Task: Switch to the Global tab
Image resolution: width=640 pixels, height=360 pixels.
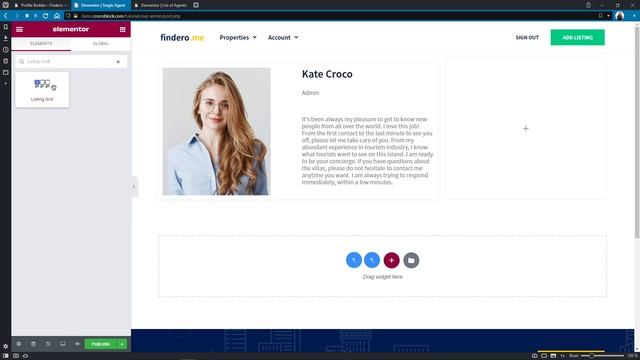Action: (x=101, y=44)
